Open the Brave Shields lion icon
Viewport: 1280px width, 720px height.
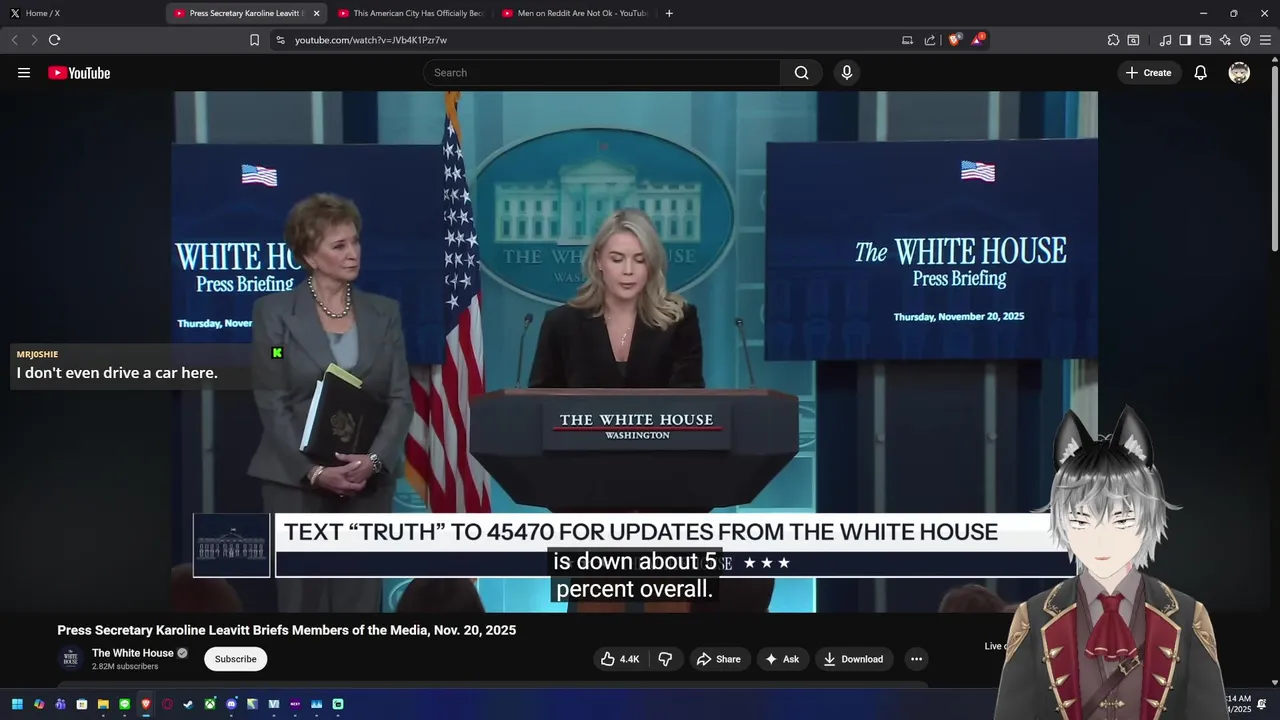click(954, 40)
